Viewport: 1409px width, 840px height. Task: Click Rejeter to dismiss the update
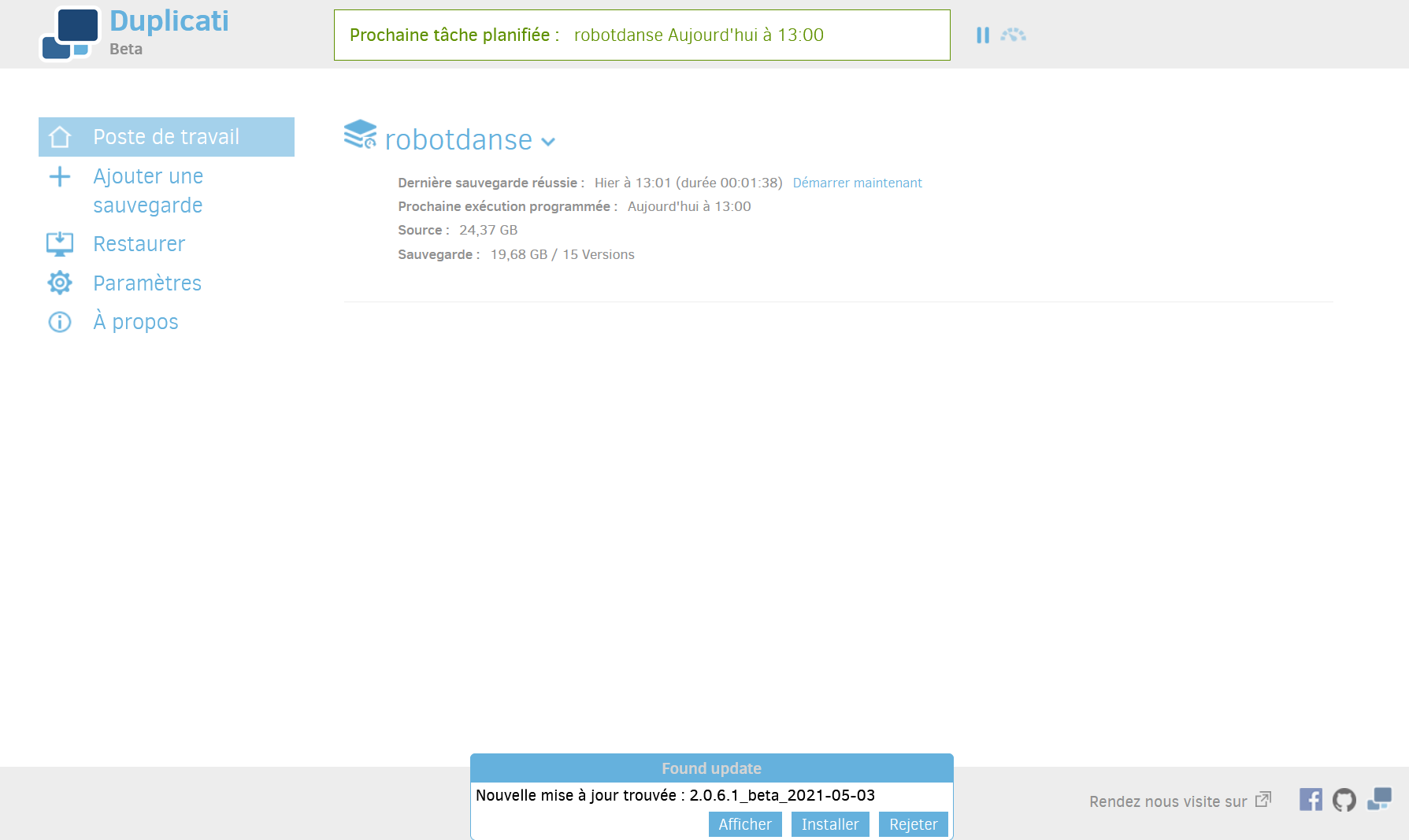click(914, 824)
